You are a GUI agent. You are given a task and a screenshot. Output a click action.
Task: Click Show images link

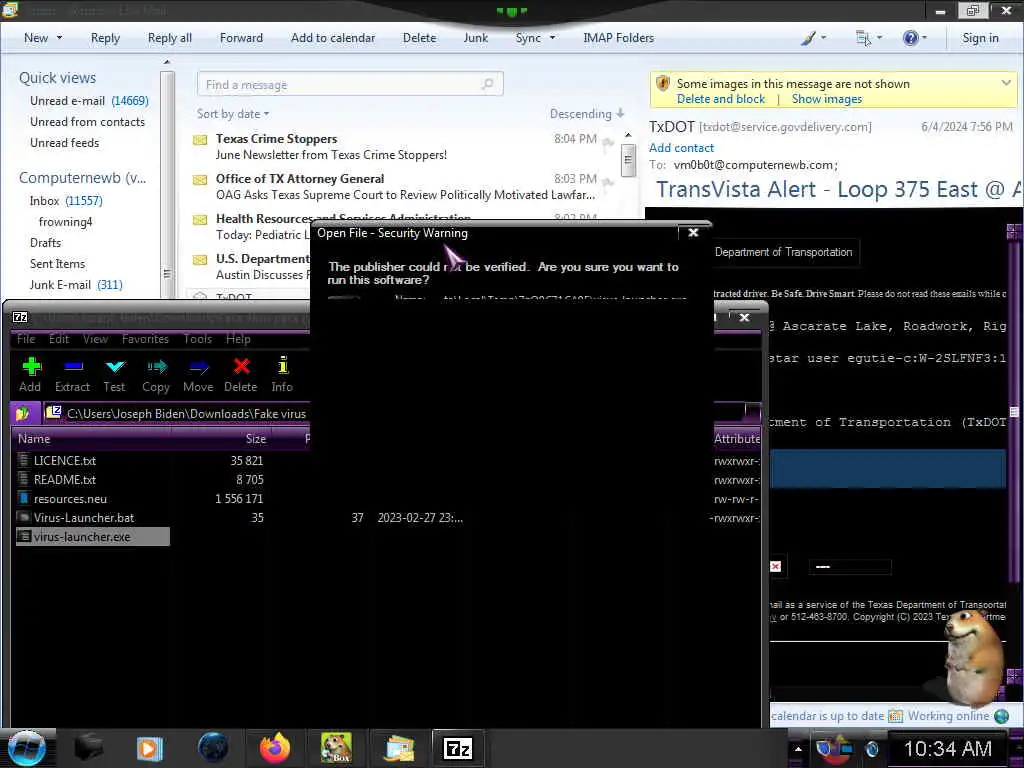click(x=827, y=99)
